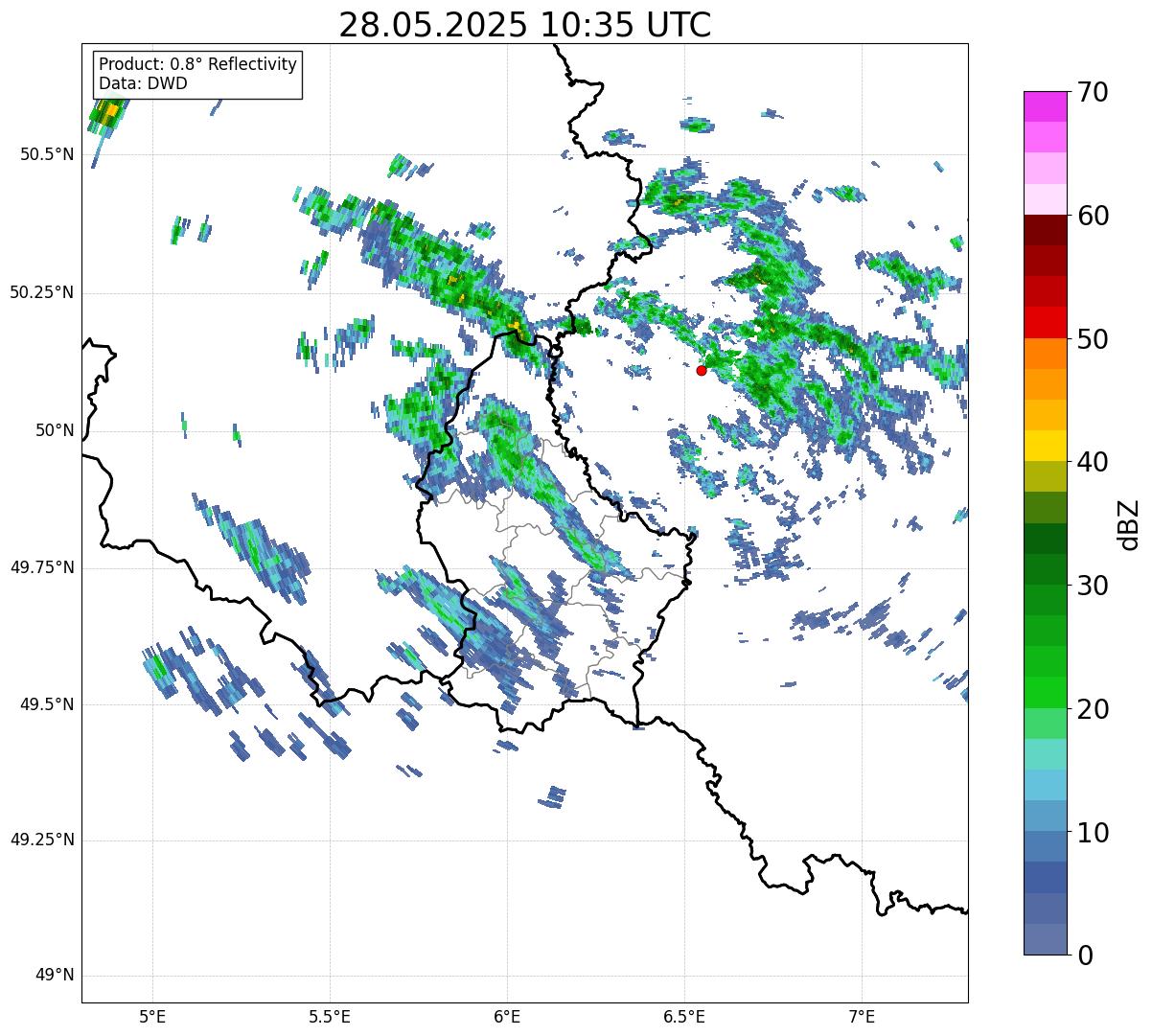Click the longitude label "5.5°E"
The height and width of the screenshot is (1036, 1152).
click(330, 1016)
